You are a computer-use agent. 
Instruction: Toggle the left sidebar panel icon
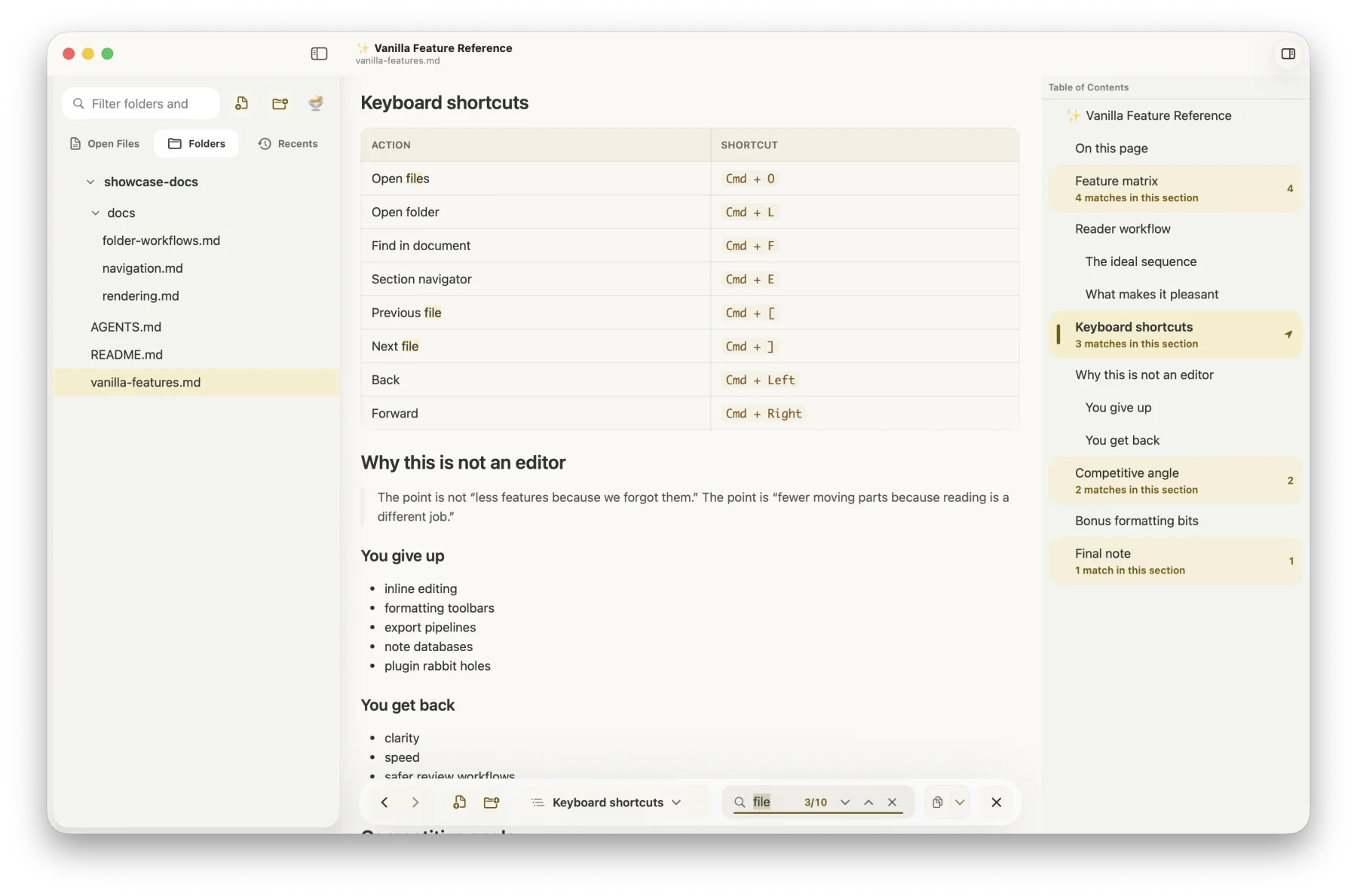[x=319, y=54]
